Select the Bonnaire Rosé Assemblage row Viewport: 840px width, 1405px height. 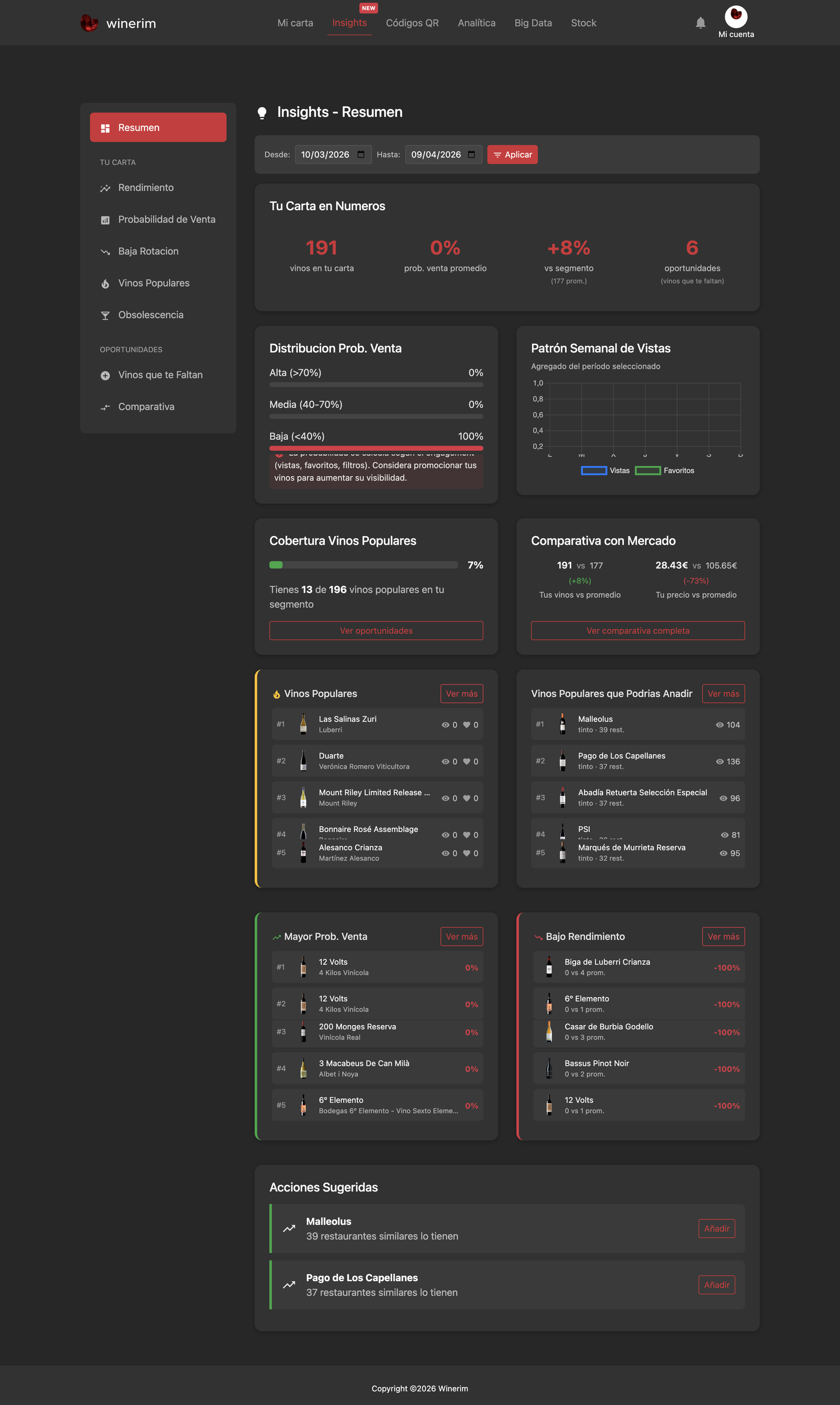[x=377, y=830]
